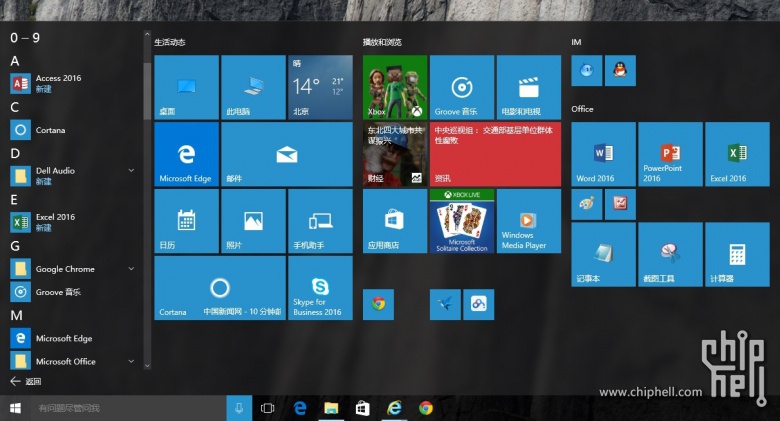The width and height of the screenshot is (780, 421).
Task: Open Cortana in the app list
Action: pyautogui.click(x=74, y=130)
